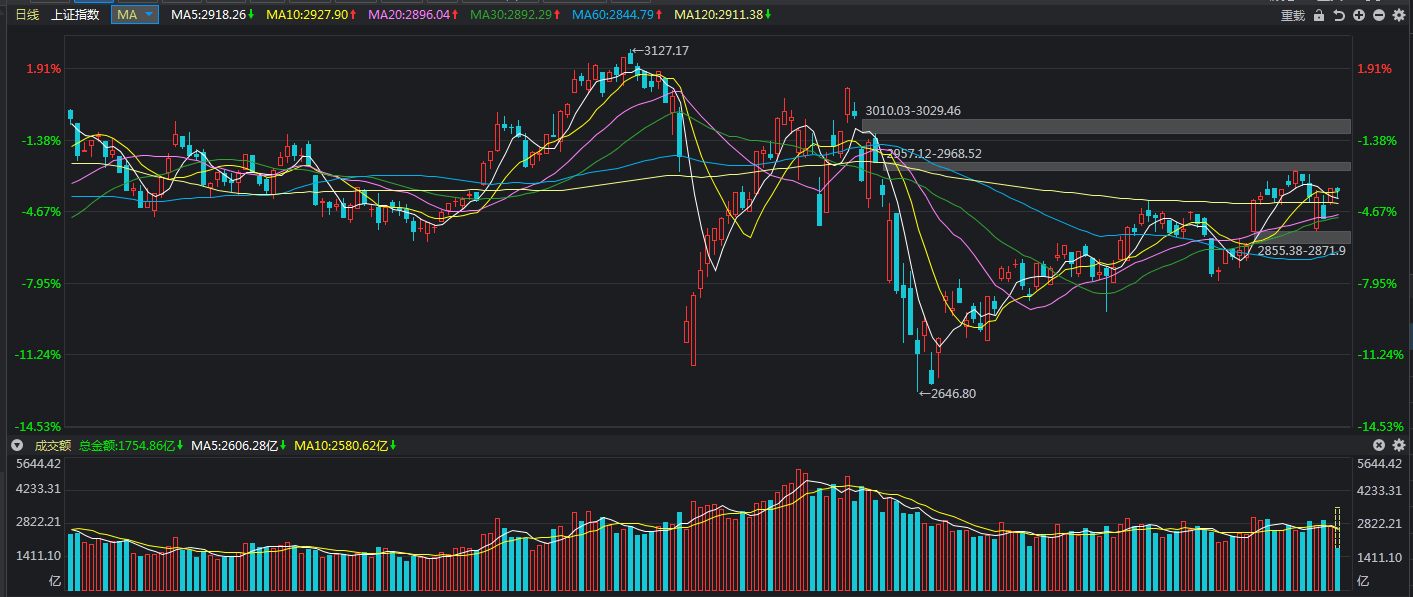Open volume panel settings gear
This screenshot has width=1413, height=597.
[1399, 445]
